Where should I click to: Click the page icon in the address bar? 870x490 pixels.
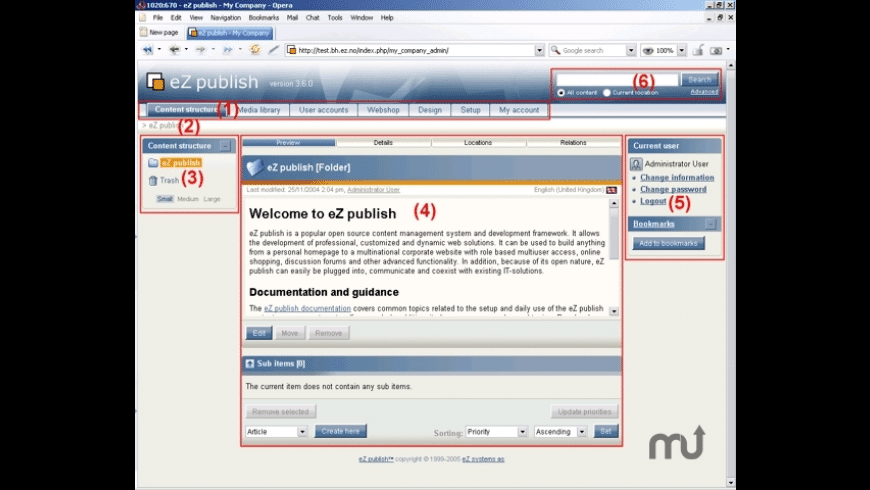click(291, 50)
